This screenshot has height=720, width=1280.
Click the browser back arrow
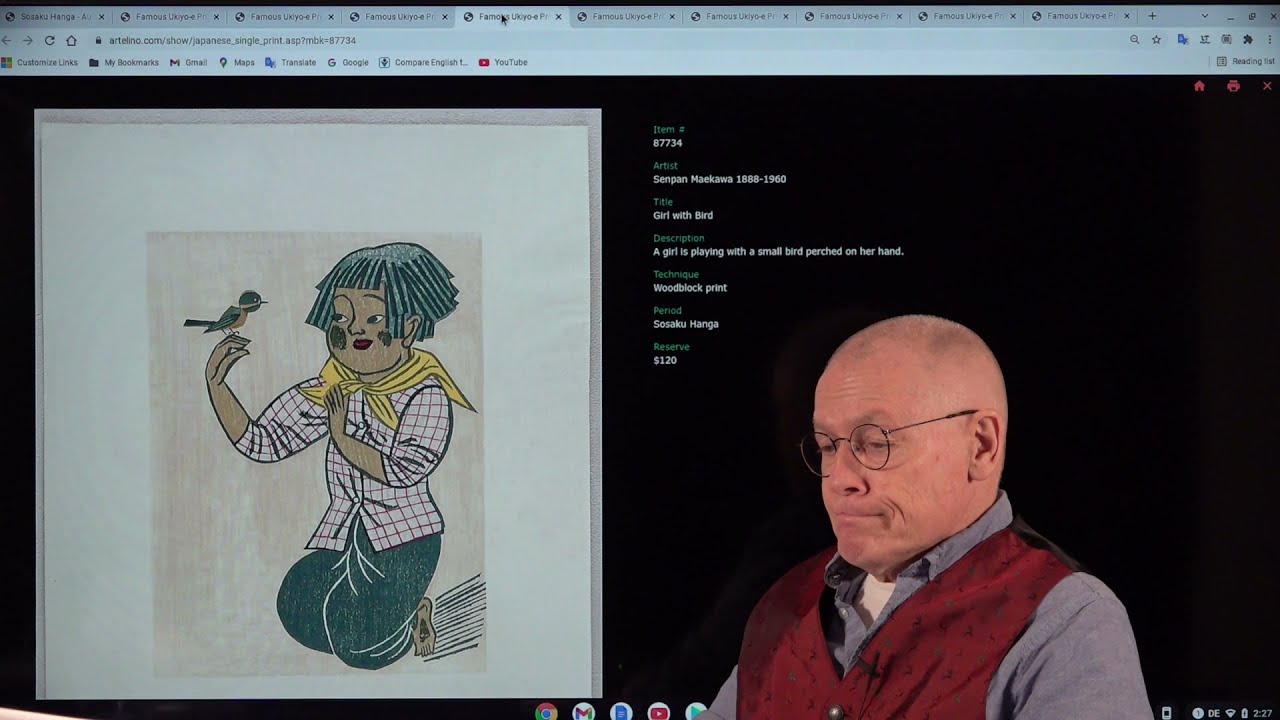coord(6,40)
